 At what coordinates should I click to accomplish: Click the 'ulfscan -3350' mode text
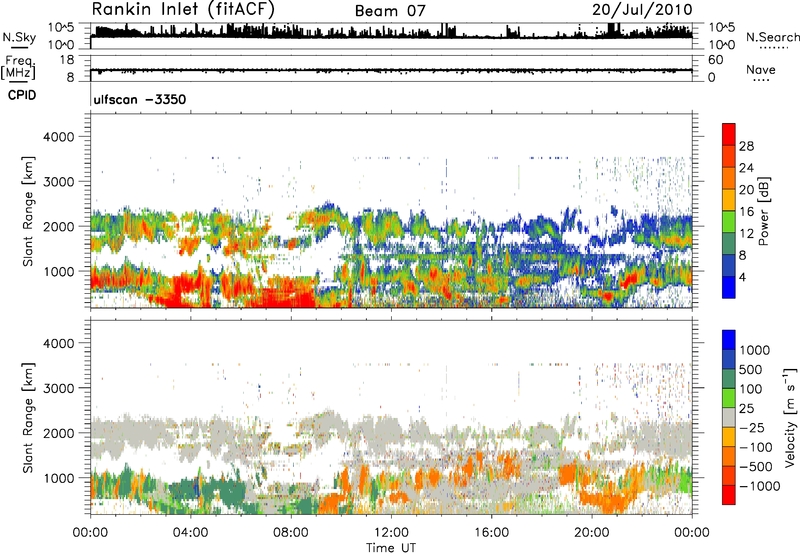[x=140, y=99]
